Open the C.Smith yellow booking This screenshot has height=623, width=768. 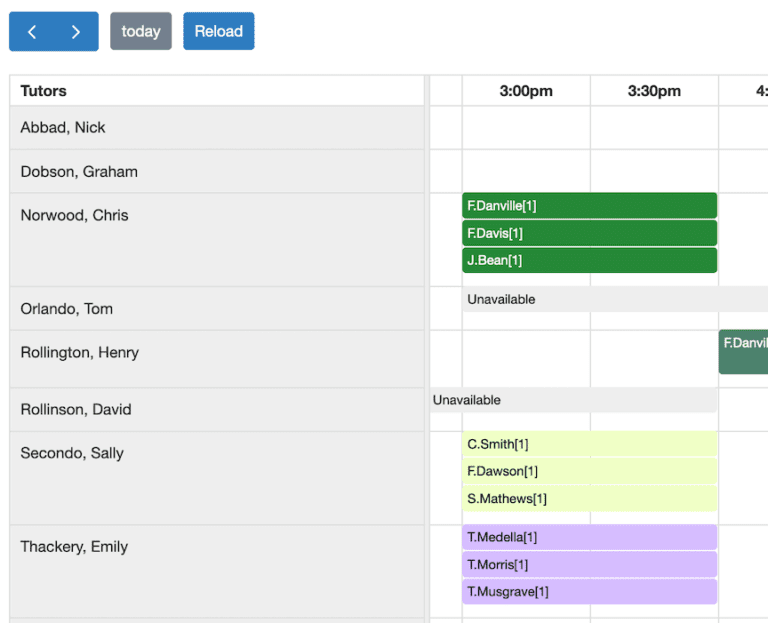pos(589,444)
